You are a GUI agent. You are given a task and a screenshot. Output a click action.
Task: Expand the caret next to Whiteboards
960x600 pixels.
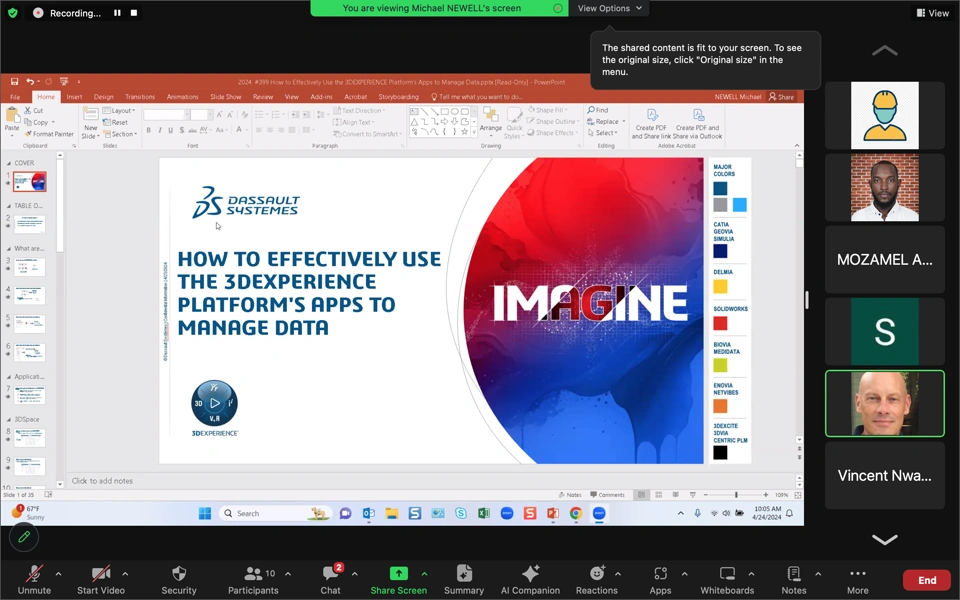[751, 574]
